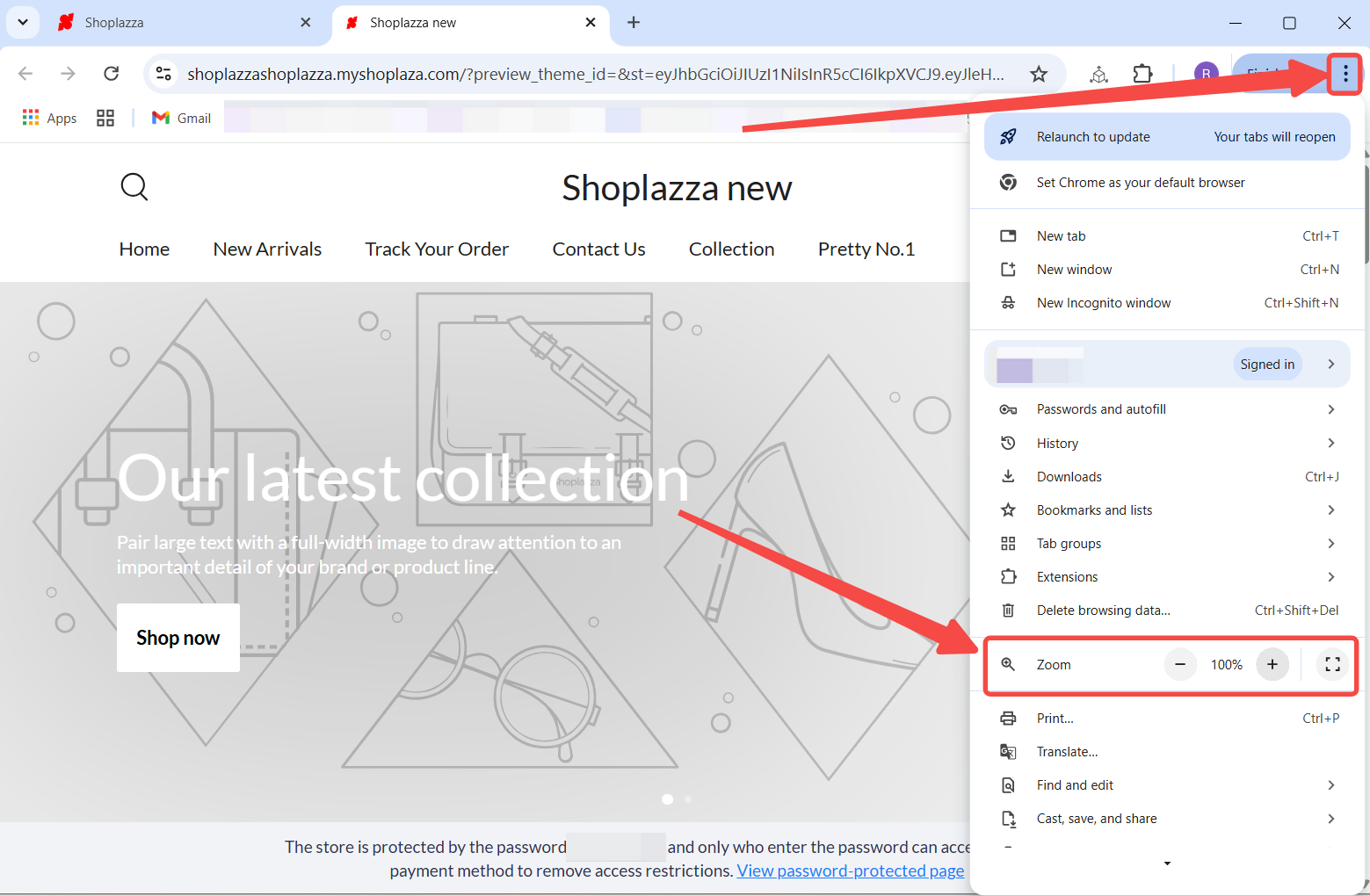Click the Chrome Labs icon beside the bookmark star

[x=1098, y=74]
